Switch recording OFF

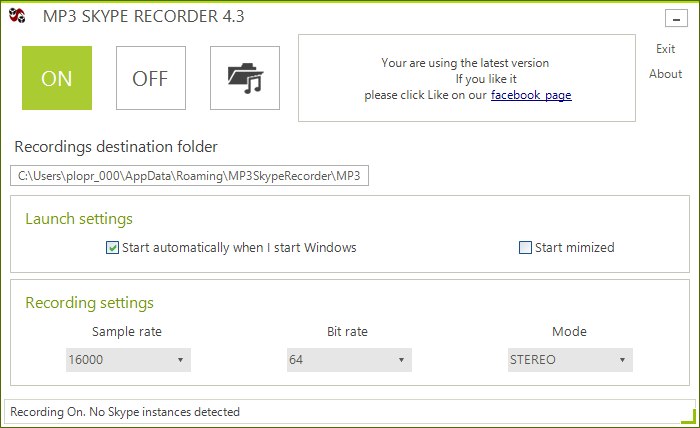click(151, 78)
